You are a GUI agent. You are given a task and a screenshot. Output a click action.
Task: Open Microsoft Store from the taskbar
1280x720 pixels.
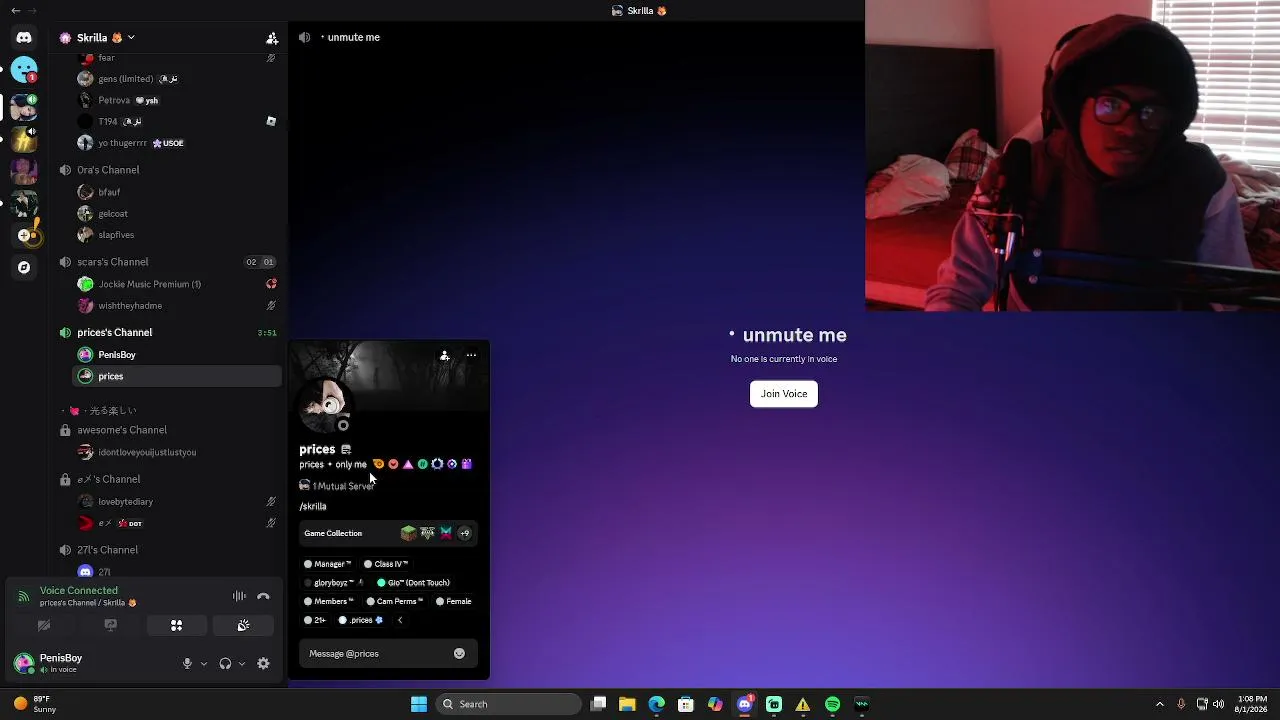[686, 704]
